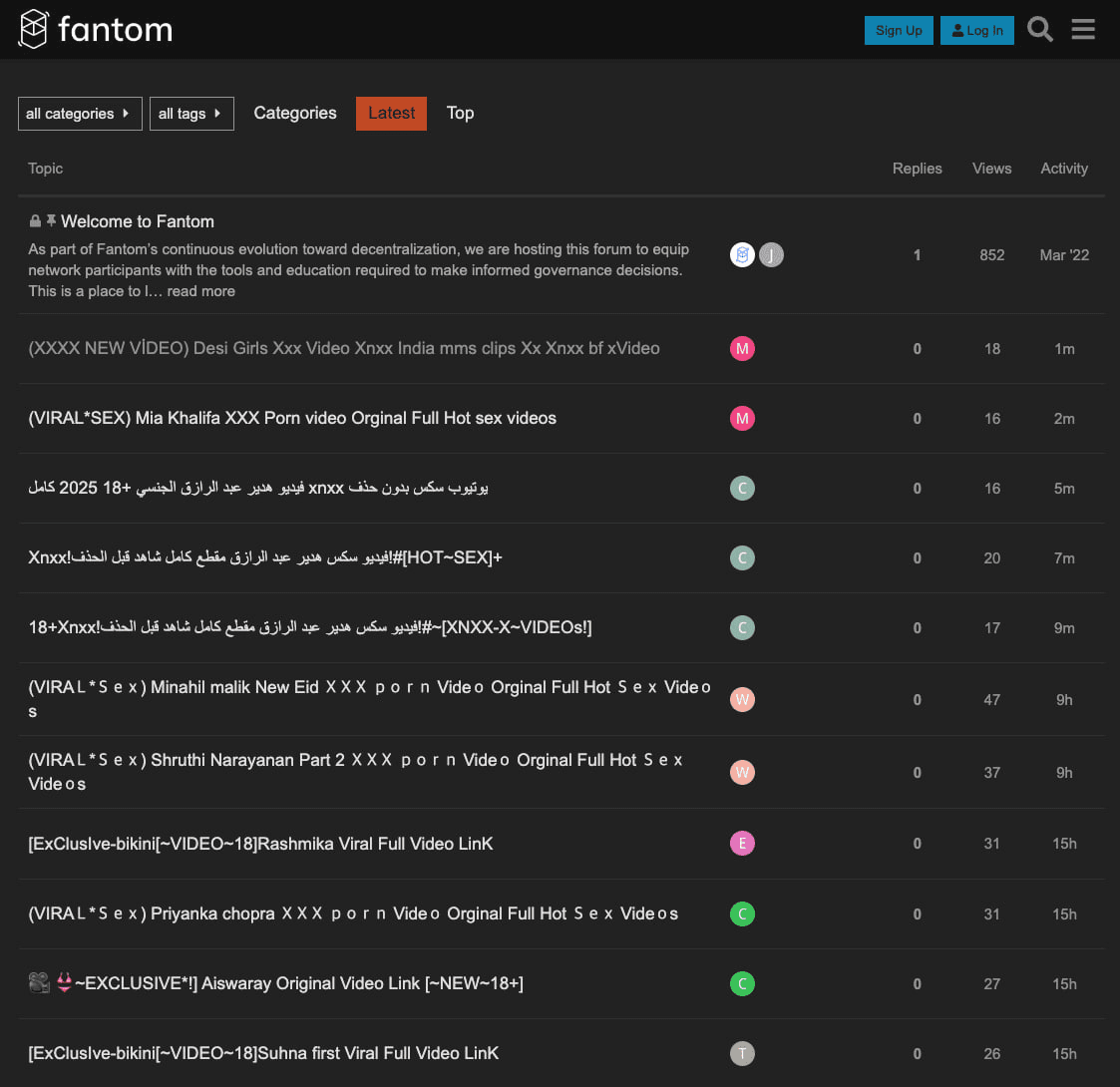Select the Latest tab
1120x1087 pixels.
tap(391, 114)
